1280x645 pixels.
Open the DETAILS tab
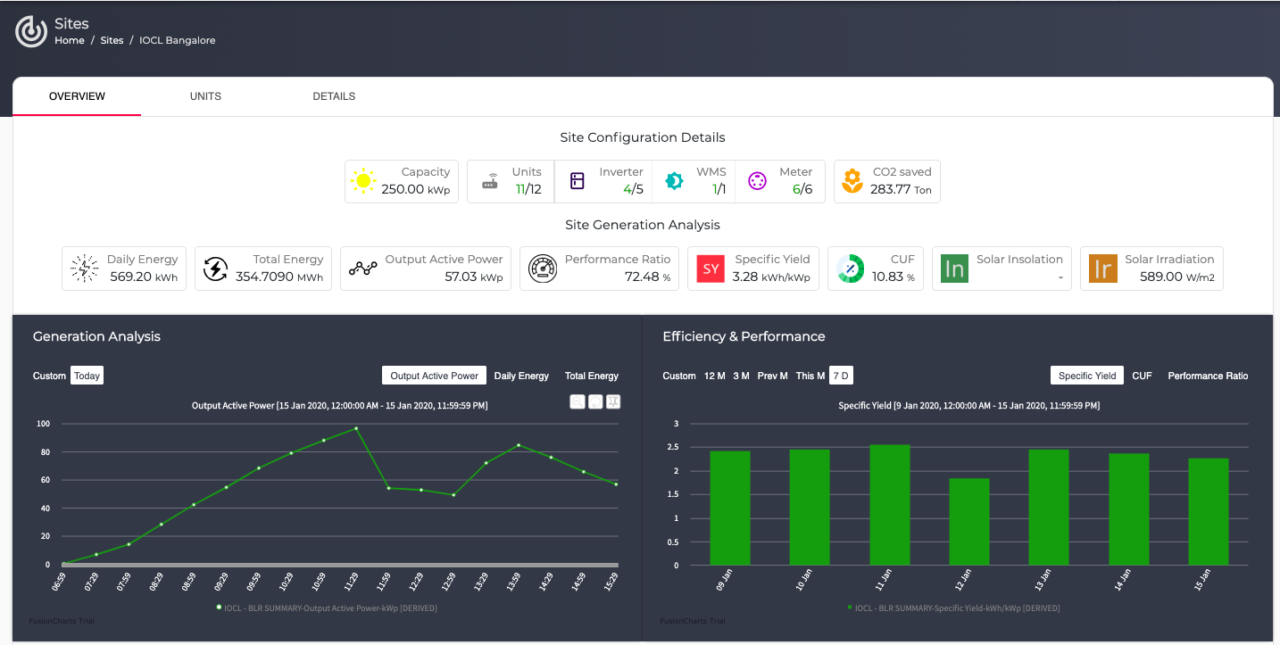333,96
